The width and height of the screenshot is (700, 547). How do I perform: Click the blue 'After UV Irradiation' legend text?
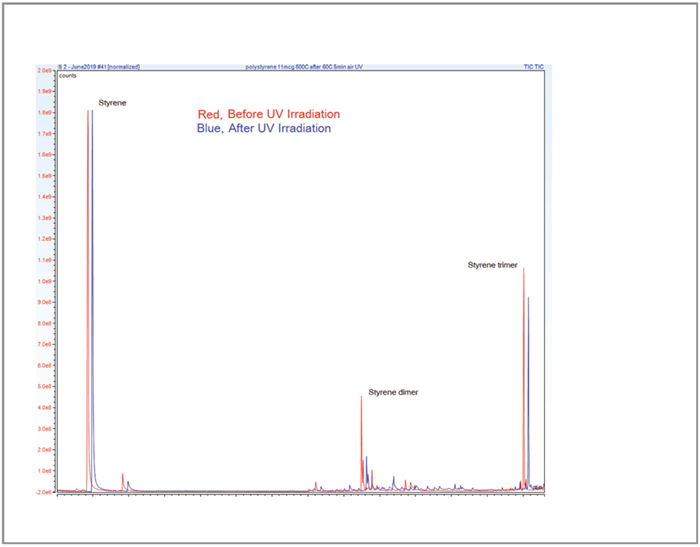tap(264, 128)
